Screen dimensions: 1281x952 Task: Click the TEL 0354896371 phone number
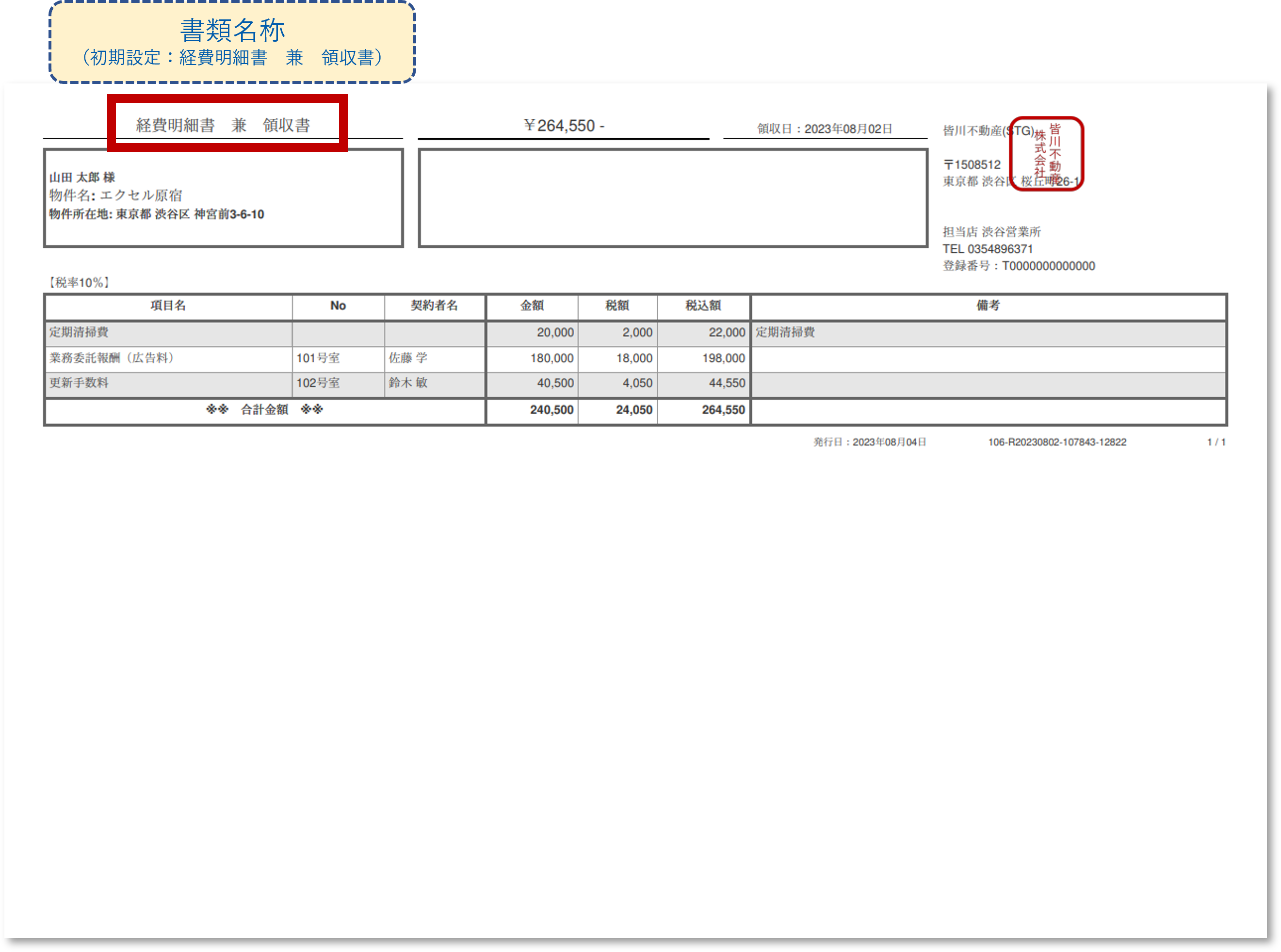click(x=988, y=249)
